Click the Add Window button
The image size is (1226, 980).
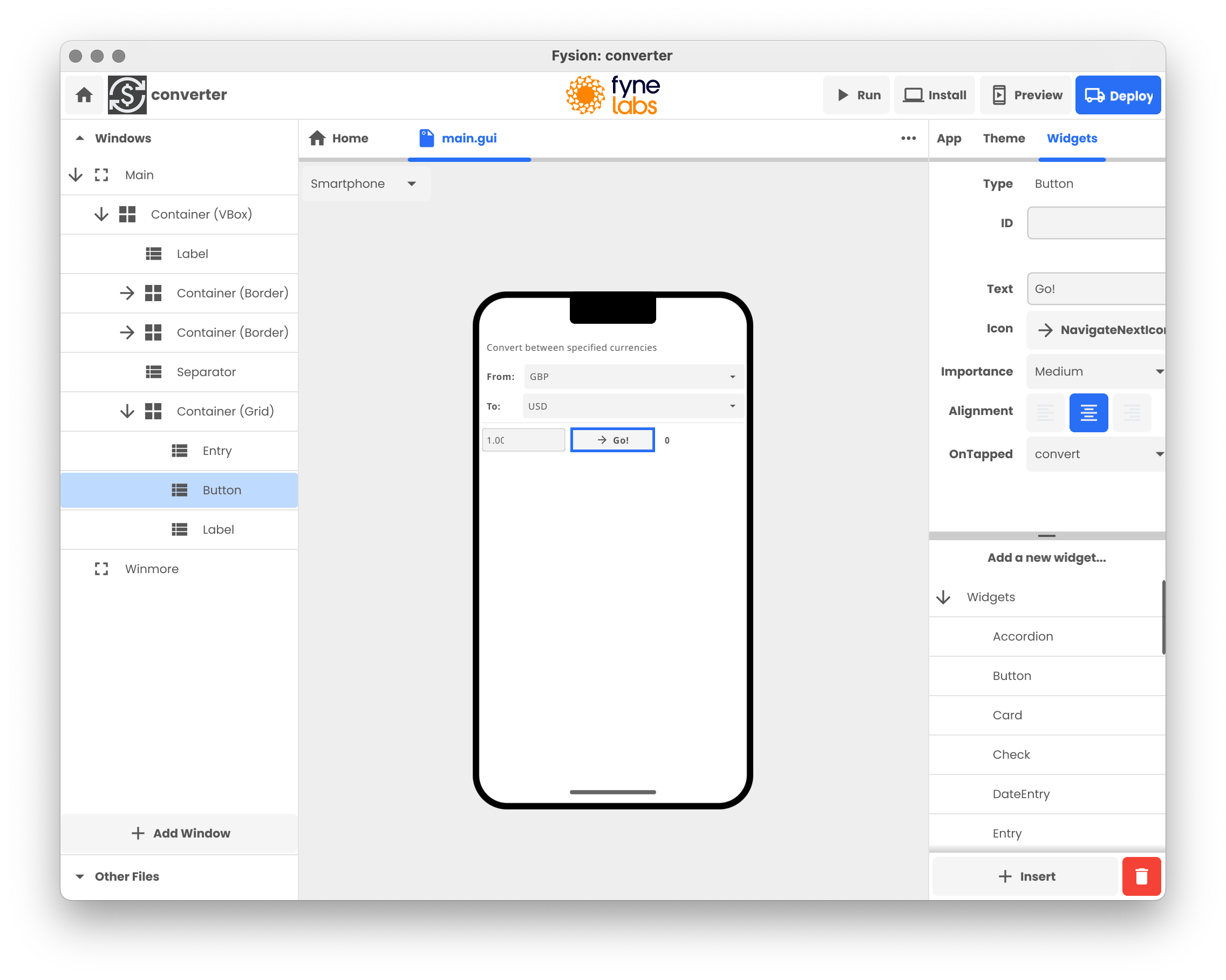coord(180,833)
